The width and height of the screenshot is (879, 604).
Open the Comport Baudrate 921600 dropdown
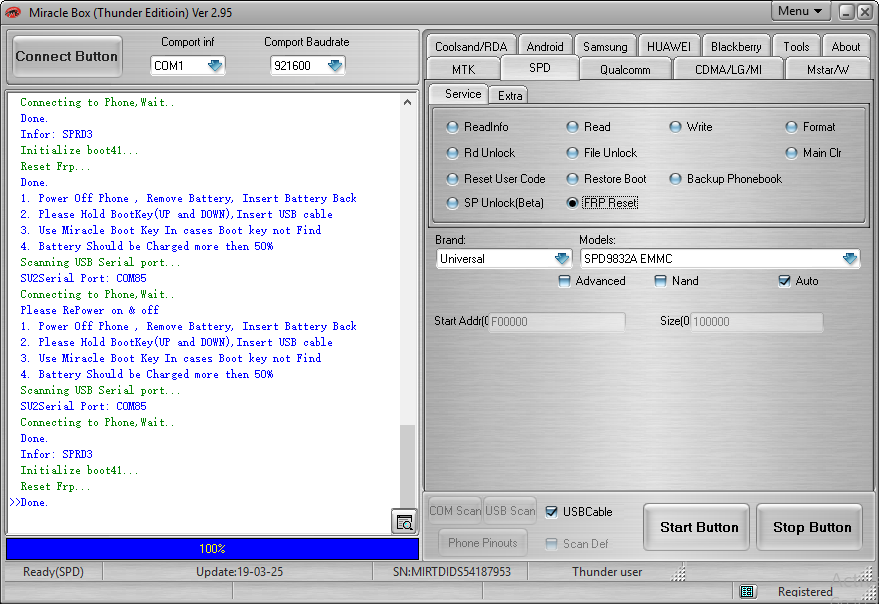[307, 66]
